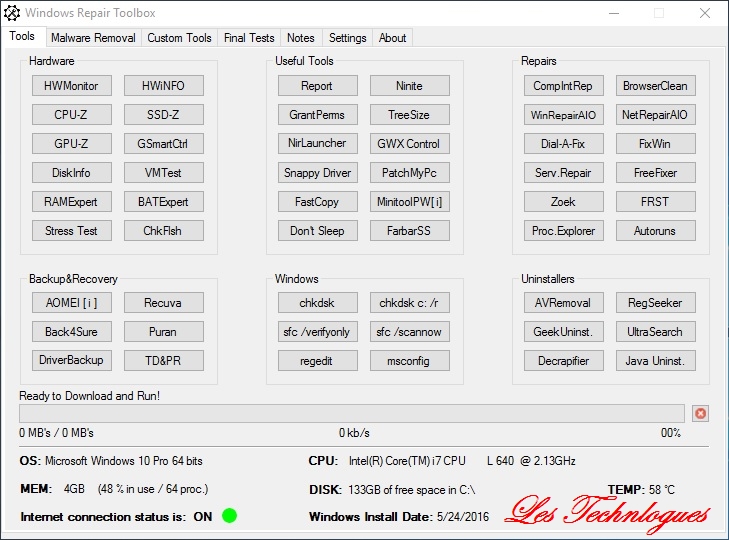Click the red cancel download icon
This screenshot has height=540, width=729.
pyautogui.click(x=700, y=413)
